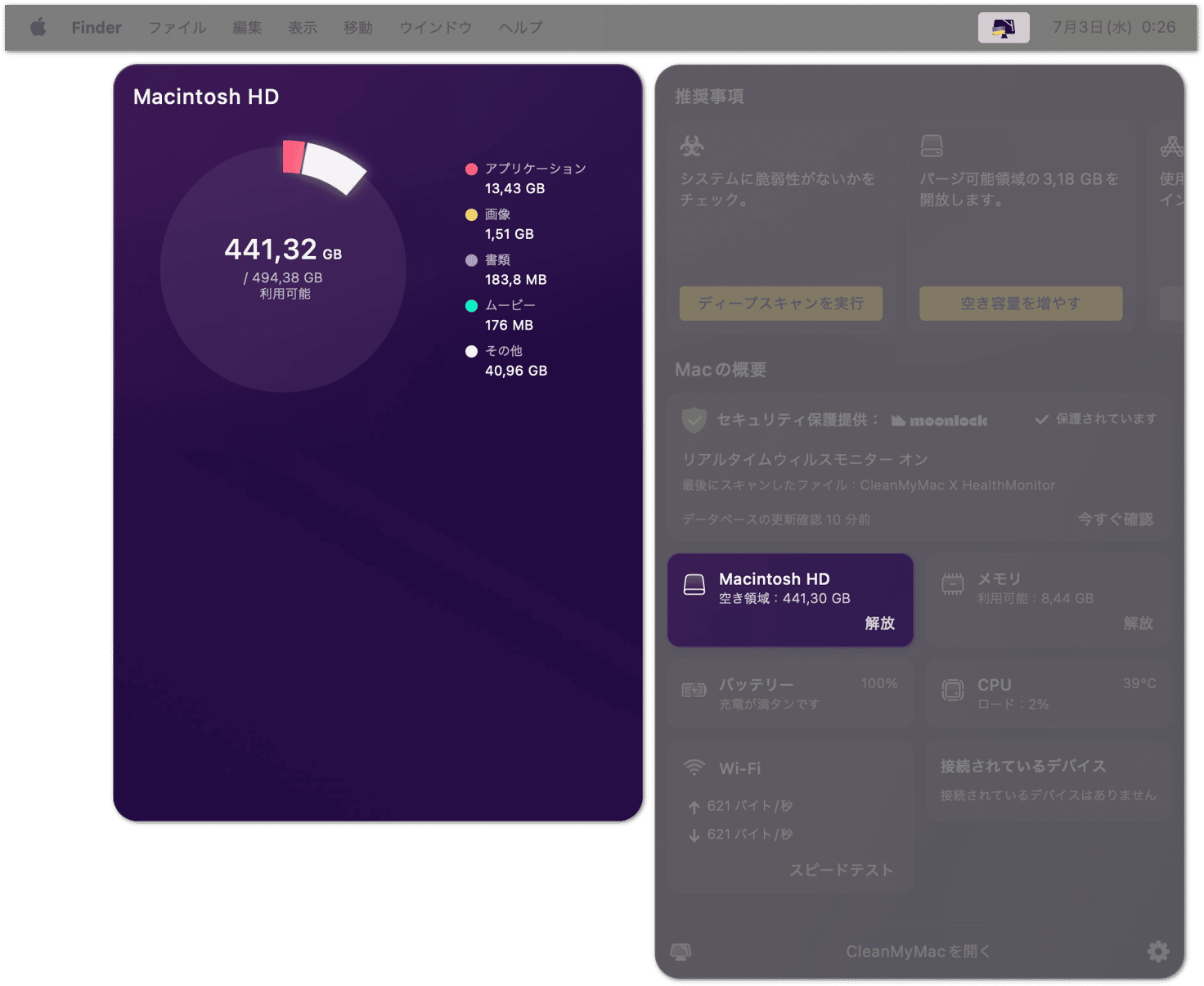Click リアルタイムウィルスモニター オン text
Screen dimensions: 1204x986
pos(806,460)
